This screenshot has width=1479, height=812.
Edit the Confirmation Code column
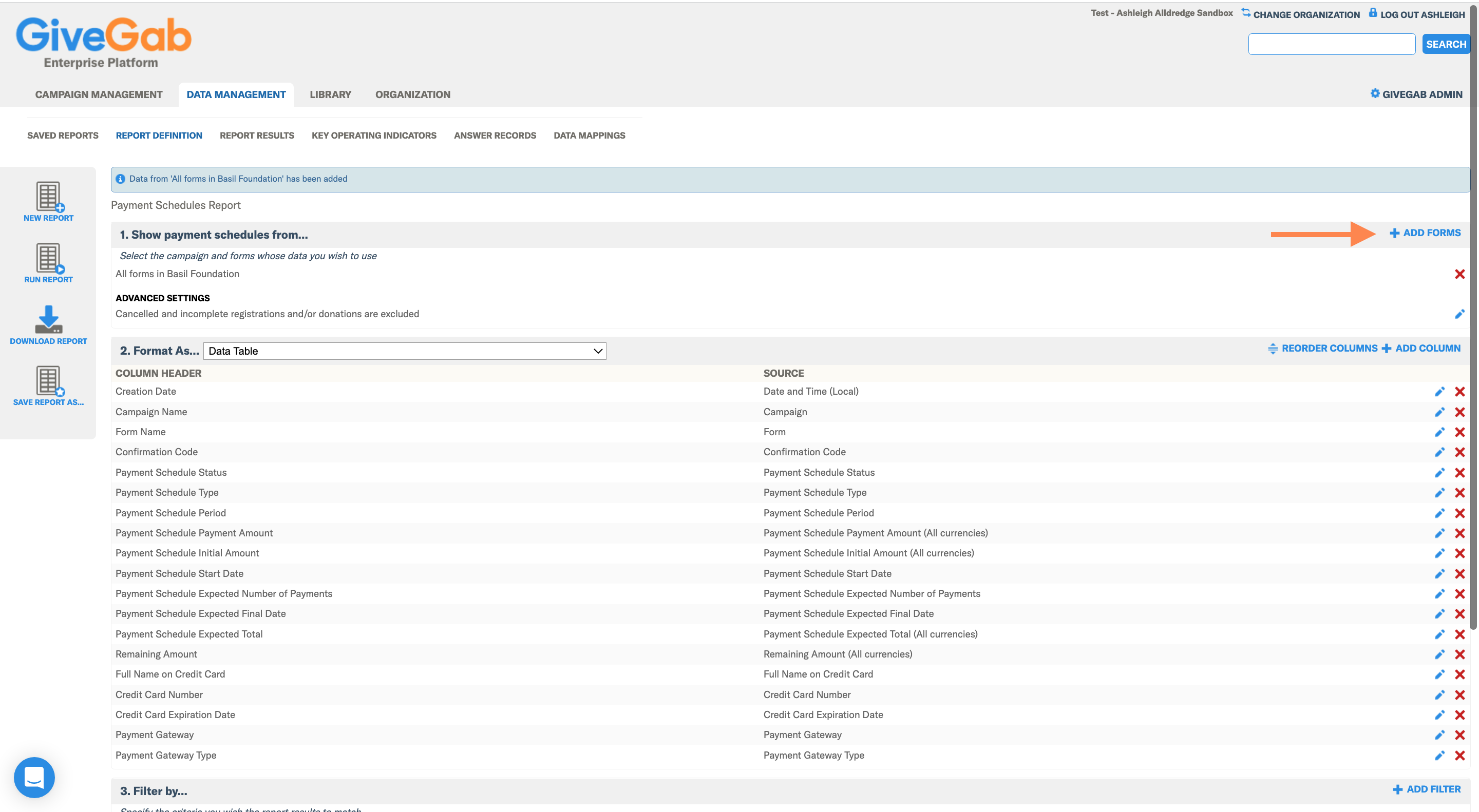[x=1439, y=452]
